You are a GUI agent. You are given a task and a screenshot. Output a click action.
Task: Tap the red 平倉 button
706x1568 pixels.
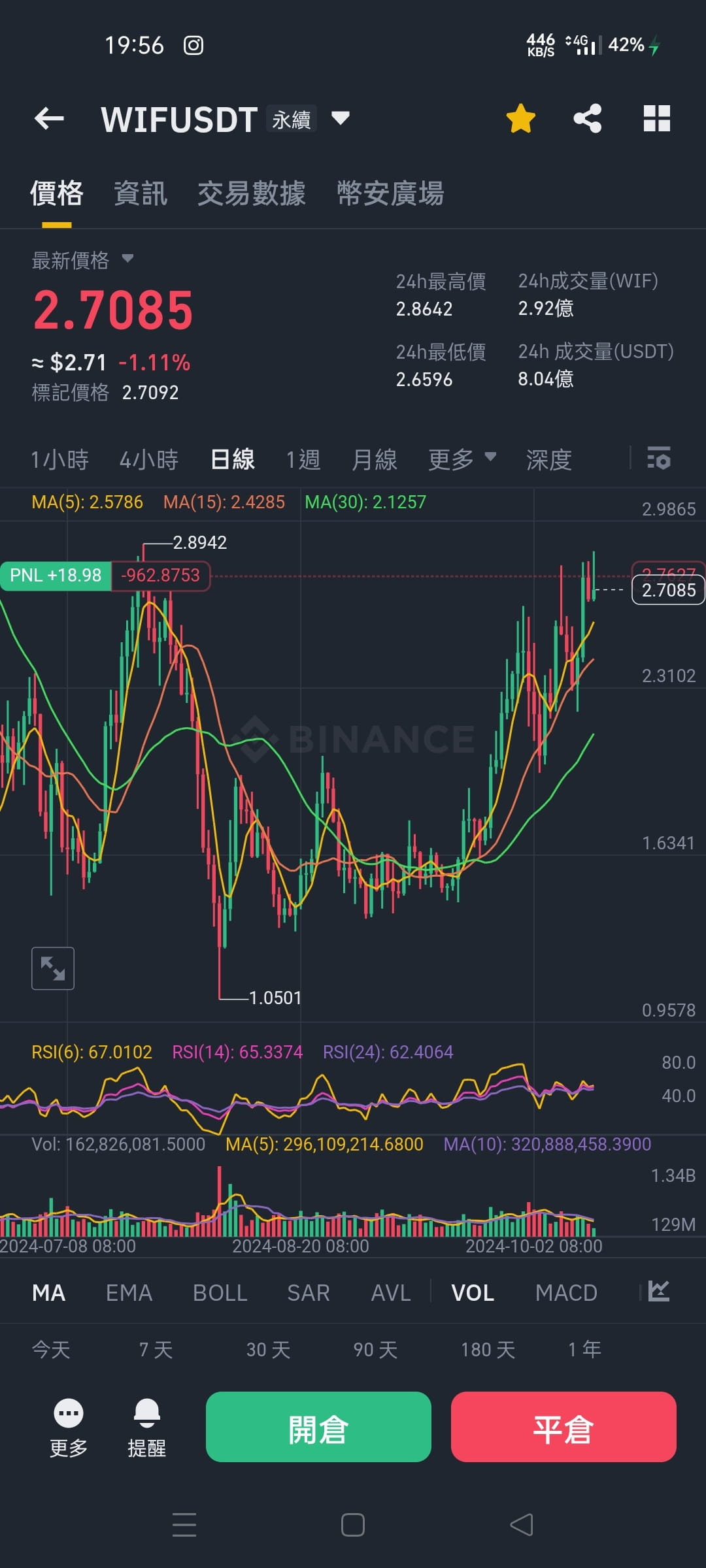(563, 1427)
